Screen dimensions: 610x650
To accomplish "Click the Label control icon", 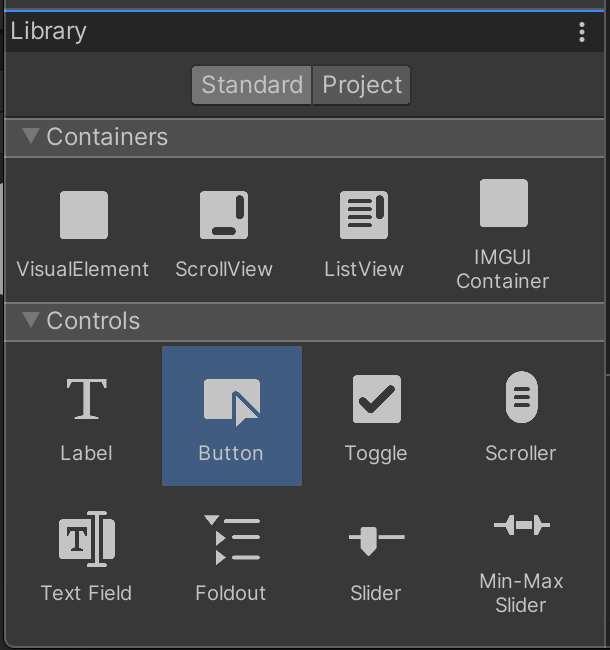I will 86,400.
